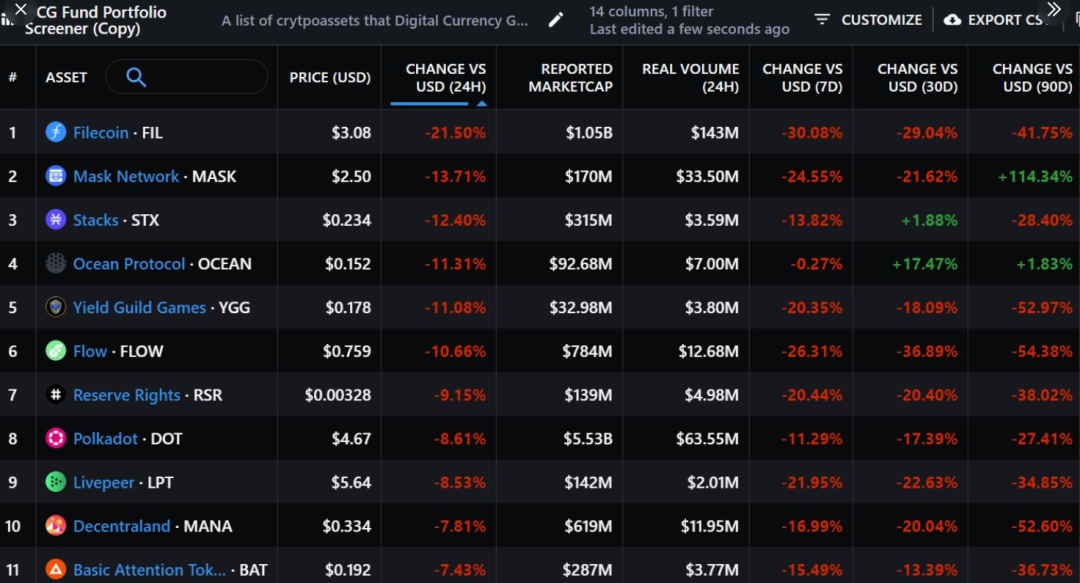
Task: Click Flow's 90D change -54.38%
Action: pos(1041,351)
